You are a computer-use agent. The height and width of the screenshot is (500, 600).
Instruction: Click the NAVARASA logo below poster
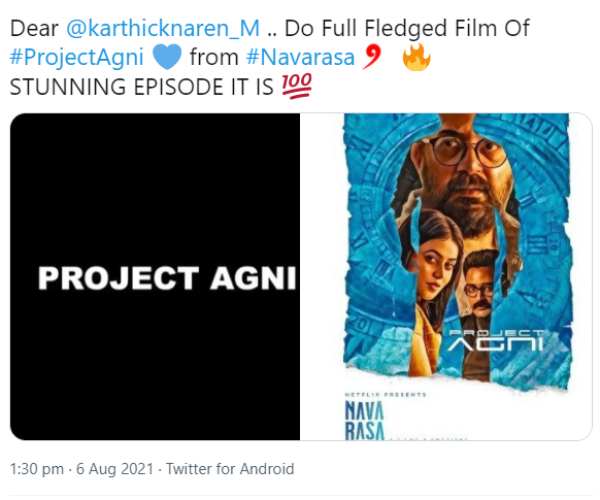364,420
